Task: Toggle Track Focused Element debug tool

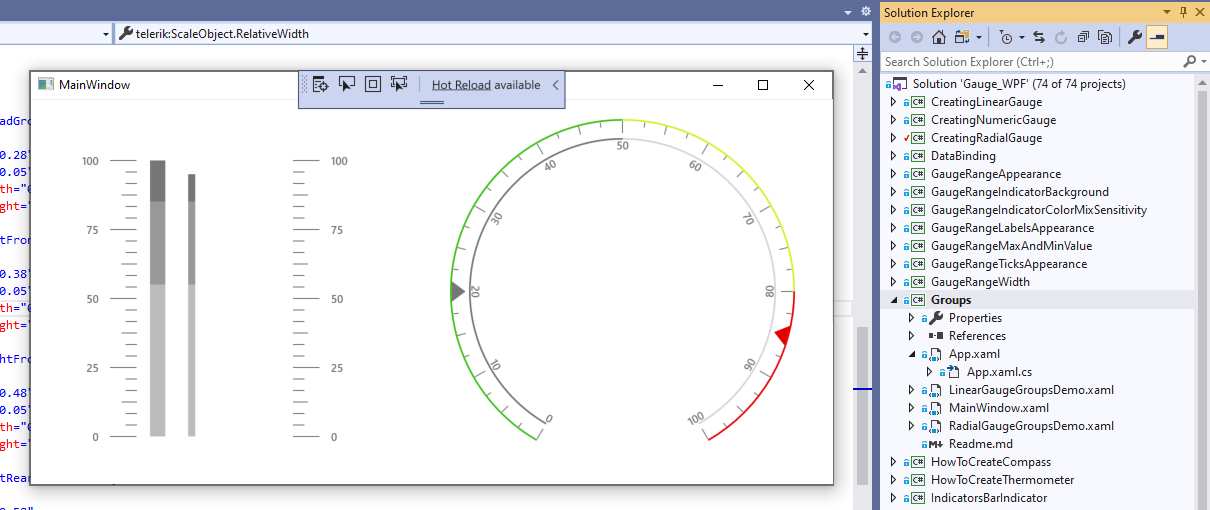Action: [399, 85]
